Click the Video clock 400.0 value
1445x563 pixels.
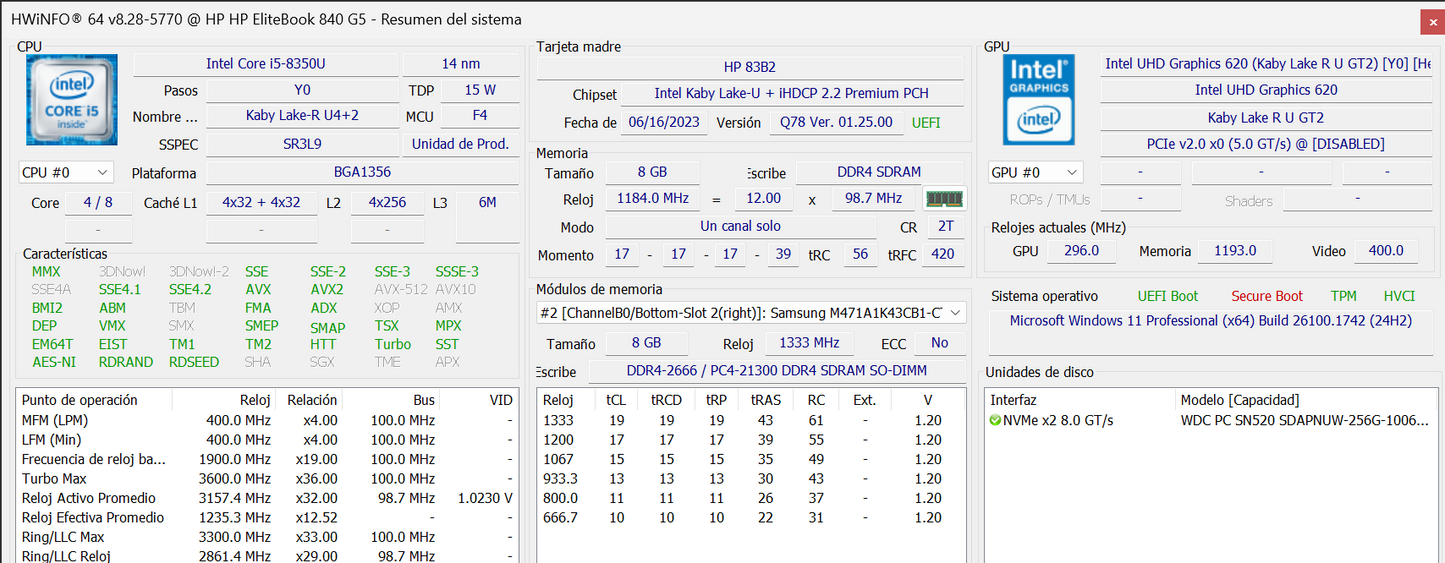1386,251
